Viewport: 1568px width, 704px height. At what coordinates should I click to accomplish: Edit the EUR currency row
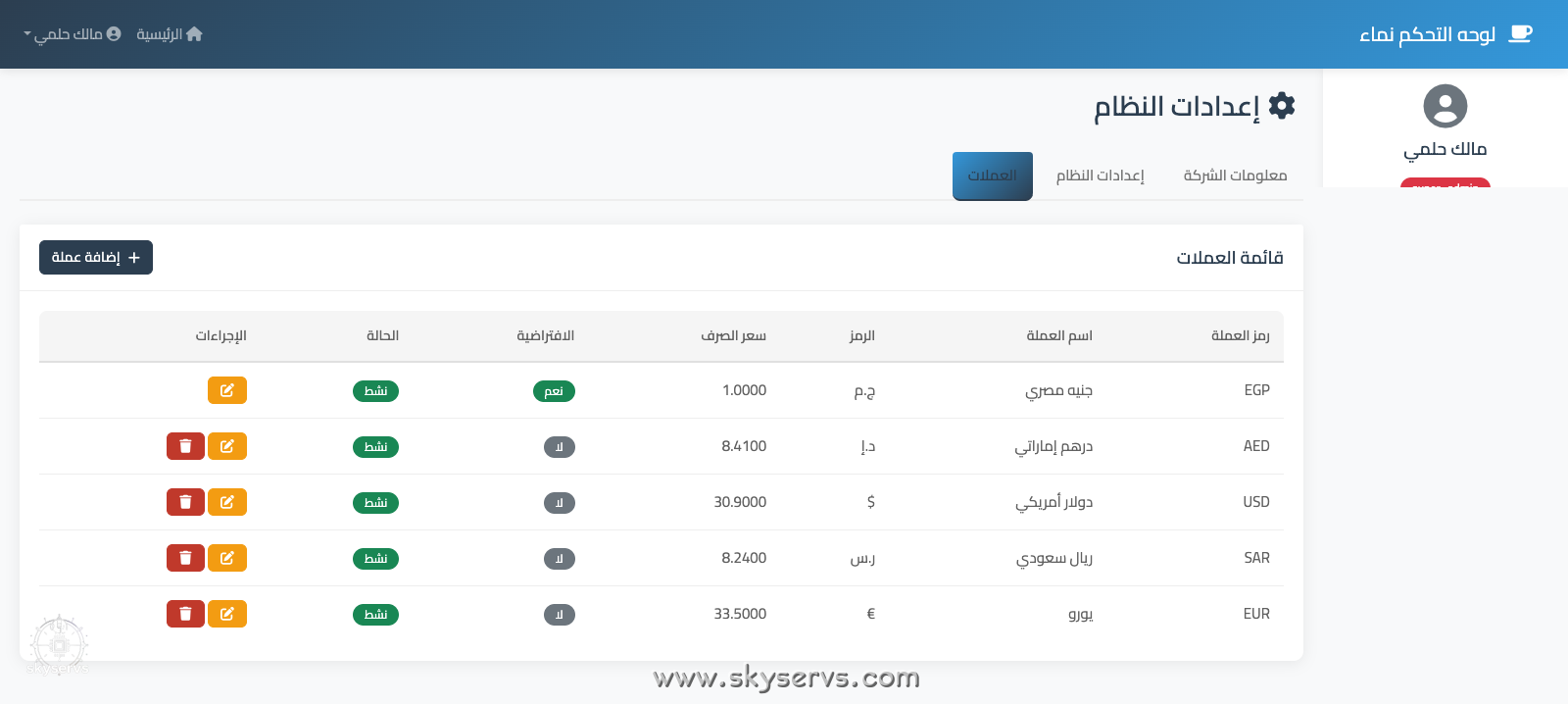coord(227,614)
